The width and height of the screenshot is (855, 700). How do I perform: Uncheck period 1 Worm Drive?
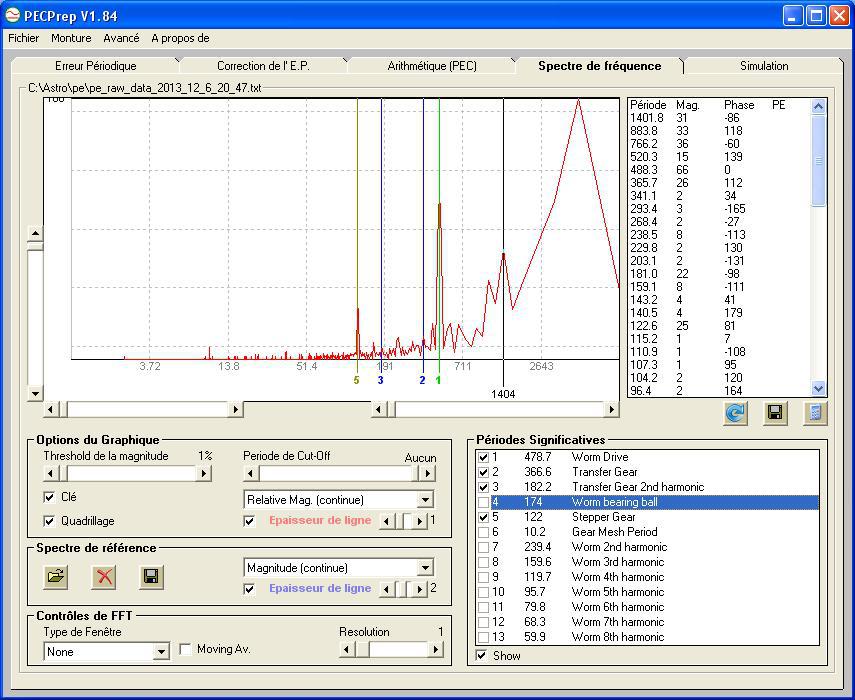[x=483, y=457]
